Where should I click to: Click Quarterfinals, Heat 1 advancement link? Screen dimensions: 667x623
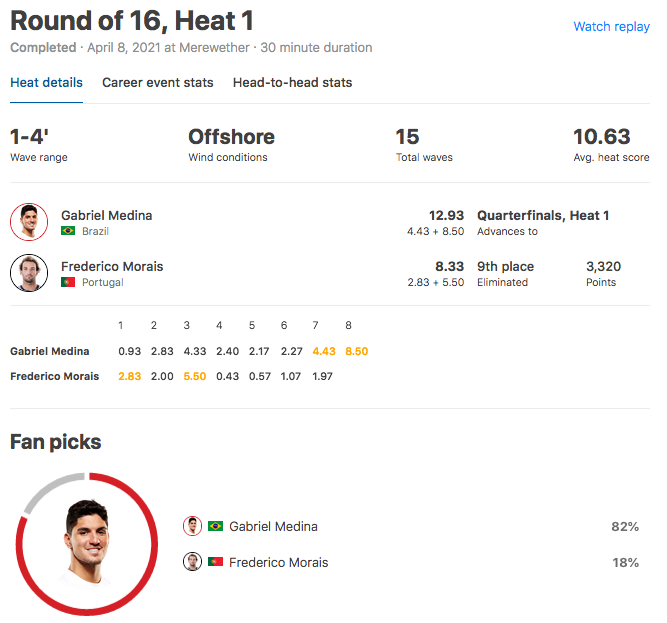[x=543, y=215]
